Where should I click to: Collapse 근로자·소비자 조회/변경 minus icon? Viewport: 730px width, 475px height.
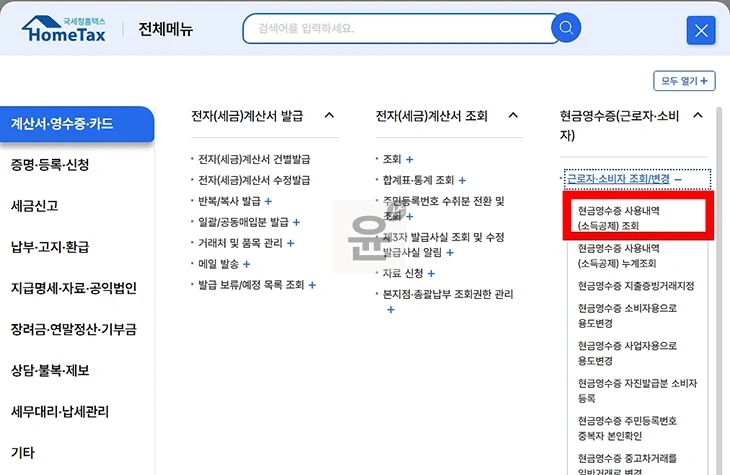click(x=678, y=180)
